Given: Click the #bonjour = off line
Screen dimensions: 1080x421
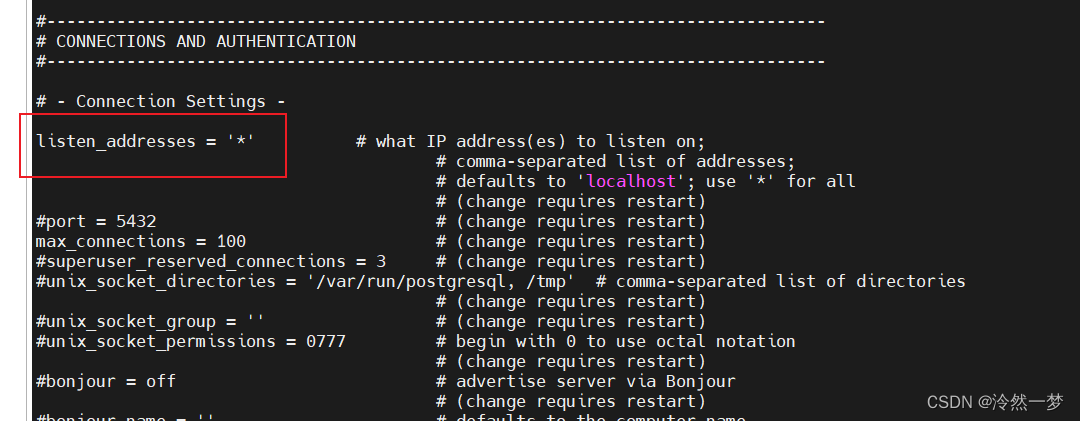Looking at the screenshot, I should click(x=106, y=382).
